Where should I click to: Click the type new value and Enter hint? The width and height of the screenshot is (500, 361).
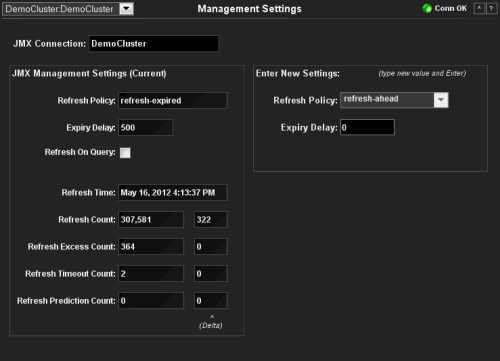[422, 73]
